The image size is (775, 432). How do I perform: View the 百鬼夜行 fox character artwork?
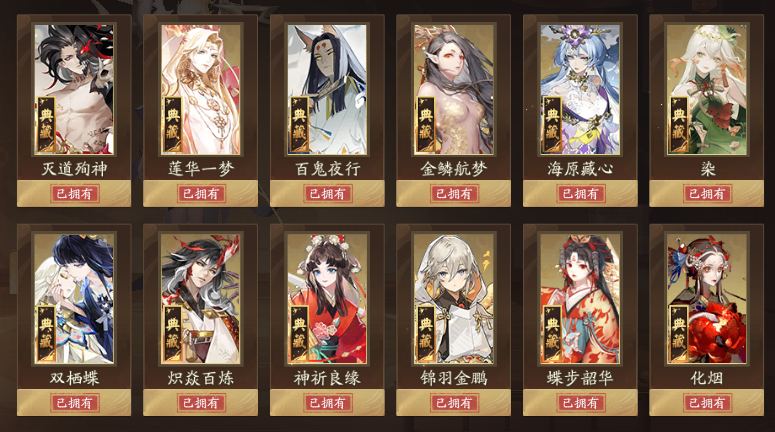pos(327,89)
